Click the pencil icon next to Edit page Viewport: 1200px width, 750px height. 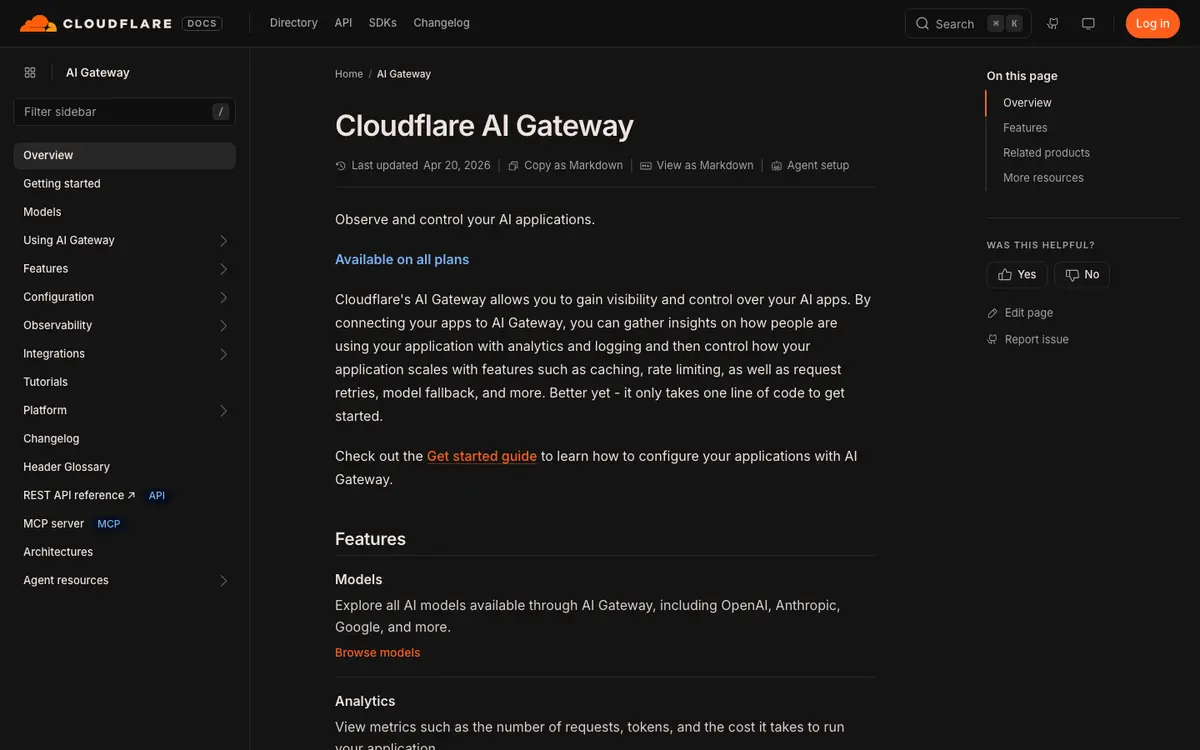click(993, 313)
